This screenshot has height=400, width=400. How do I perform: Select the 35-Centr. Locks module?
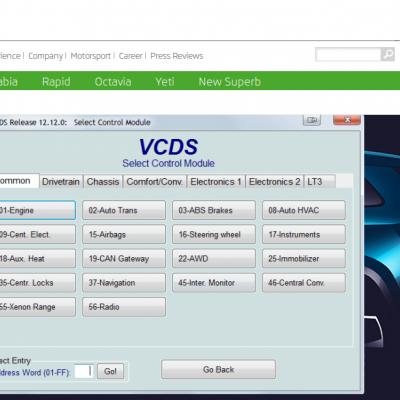(x=37, y=283)
